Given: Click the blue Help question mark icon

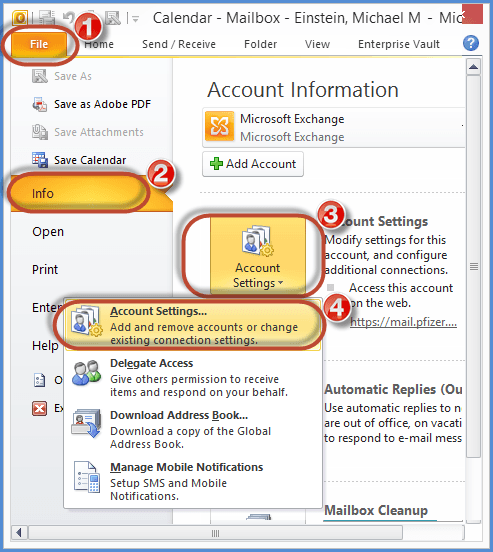Looking at the screenshot, I should (471, 43).
